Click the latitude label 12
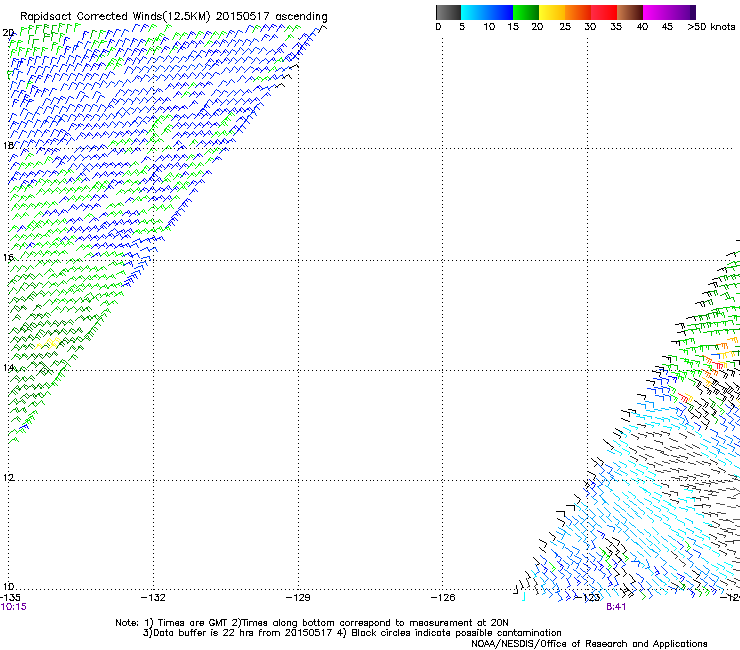Image resolution: width=740 pixels, height=650 pixels. point(8,477)
